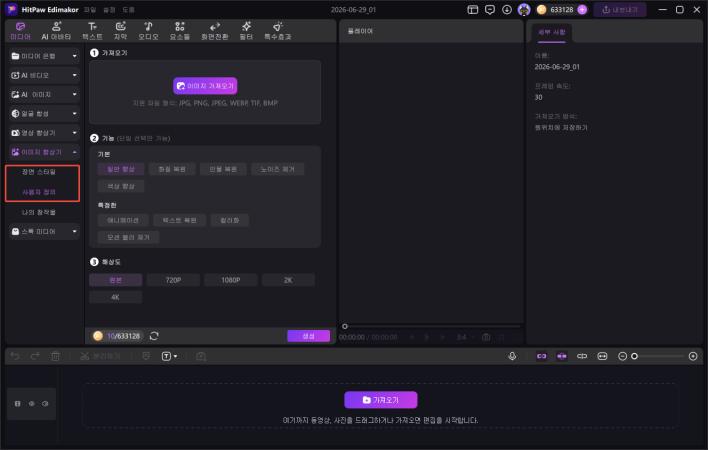The width and height of the screenshot is (708, 450).
Task: Click the link clips icon in timeline toolbar
Action: click(582, 356)
